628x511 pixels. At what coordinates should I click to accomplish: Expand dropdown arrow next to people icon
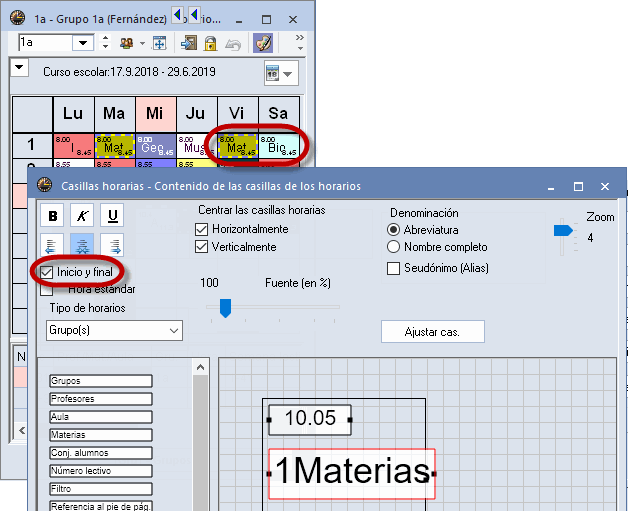tap(142, 43)
